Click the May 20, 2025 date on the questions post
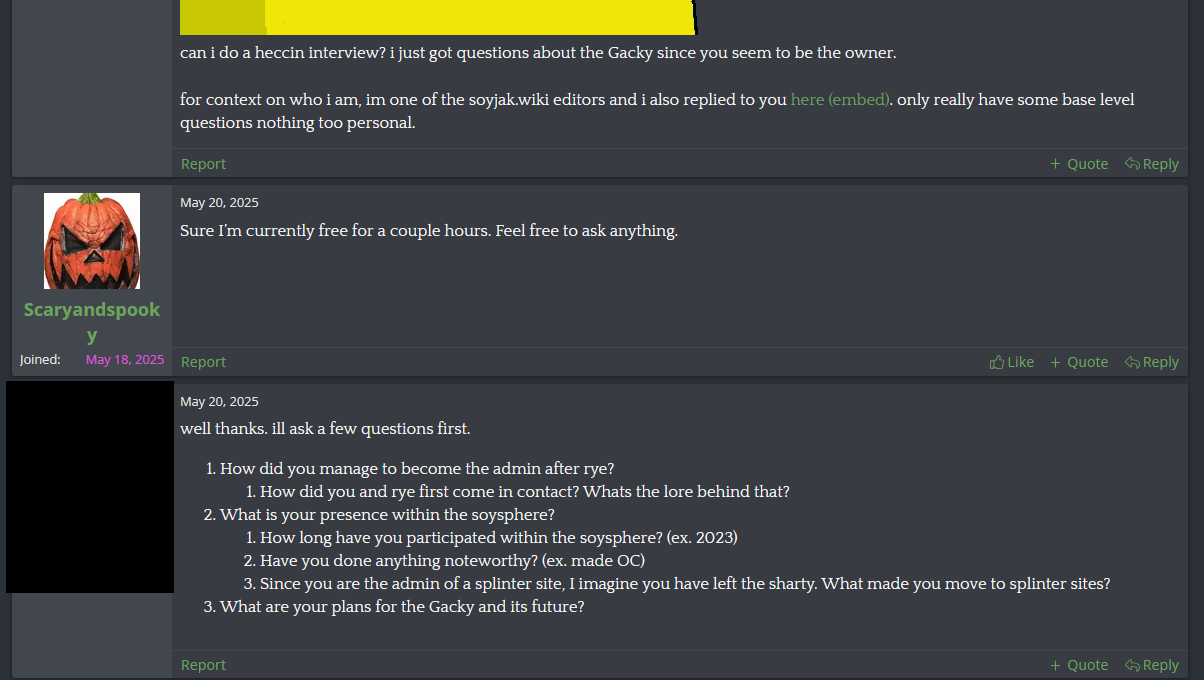The width and height of the screenshot is (1204, 680). (x=219, y=402)
